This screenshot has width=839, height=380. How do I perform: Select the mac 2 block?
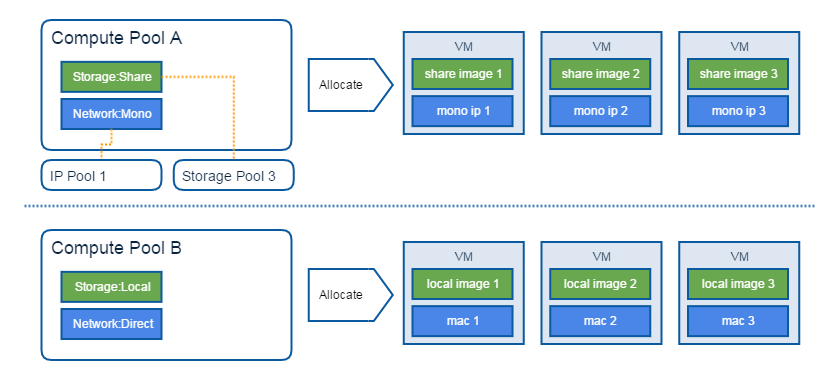pyautogui.click(x=600, y=321)
